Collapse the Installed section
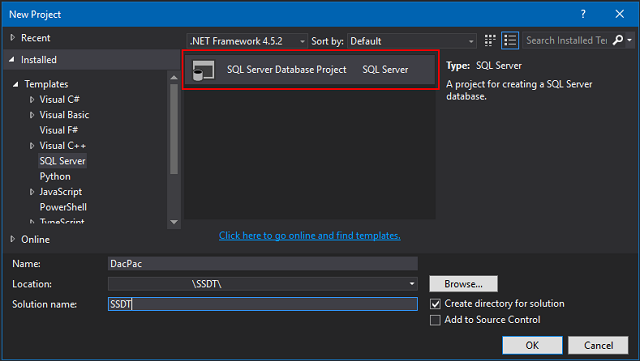This screenshot has height=361, width=640. point(12,60)
